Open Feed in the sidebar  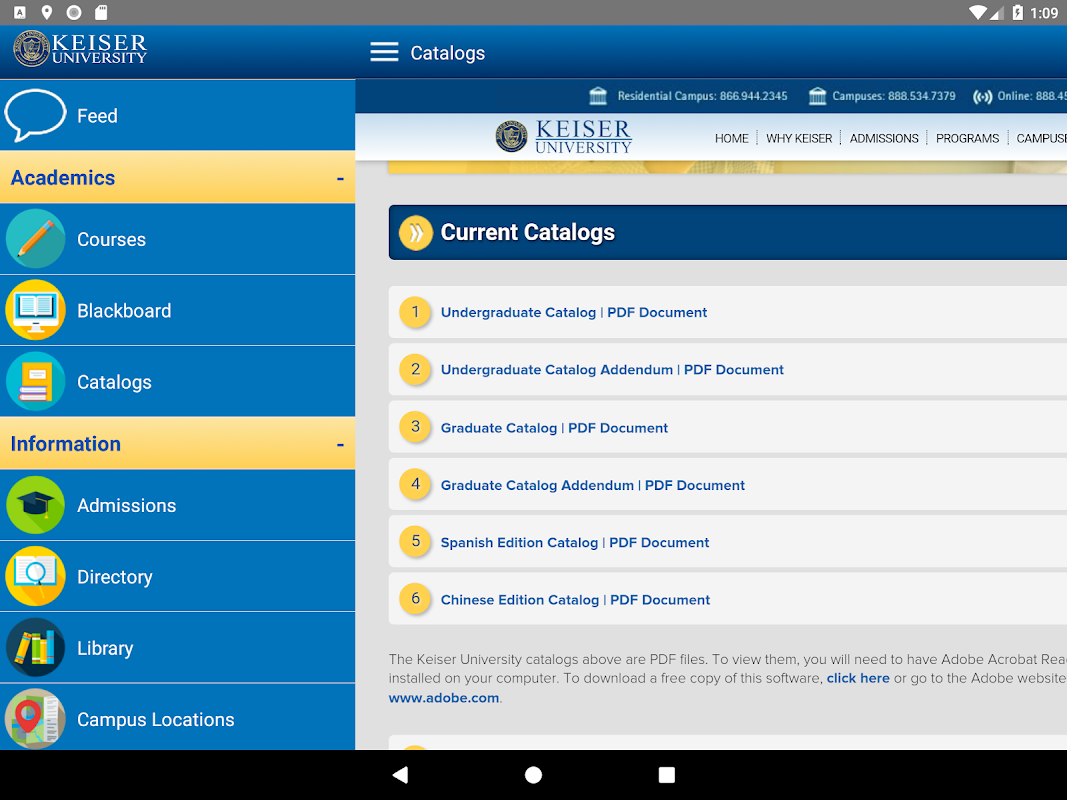[178, 115]
